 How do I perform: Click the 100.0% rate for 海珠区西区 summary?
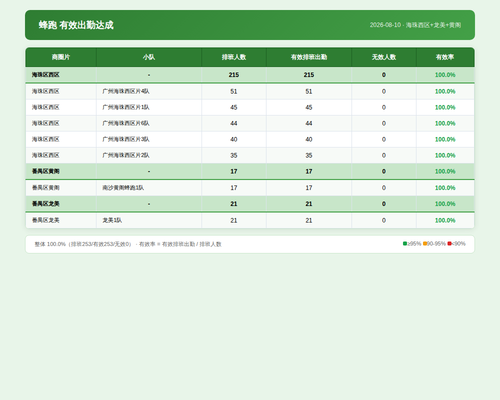tap(445, 75)
